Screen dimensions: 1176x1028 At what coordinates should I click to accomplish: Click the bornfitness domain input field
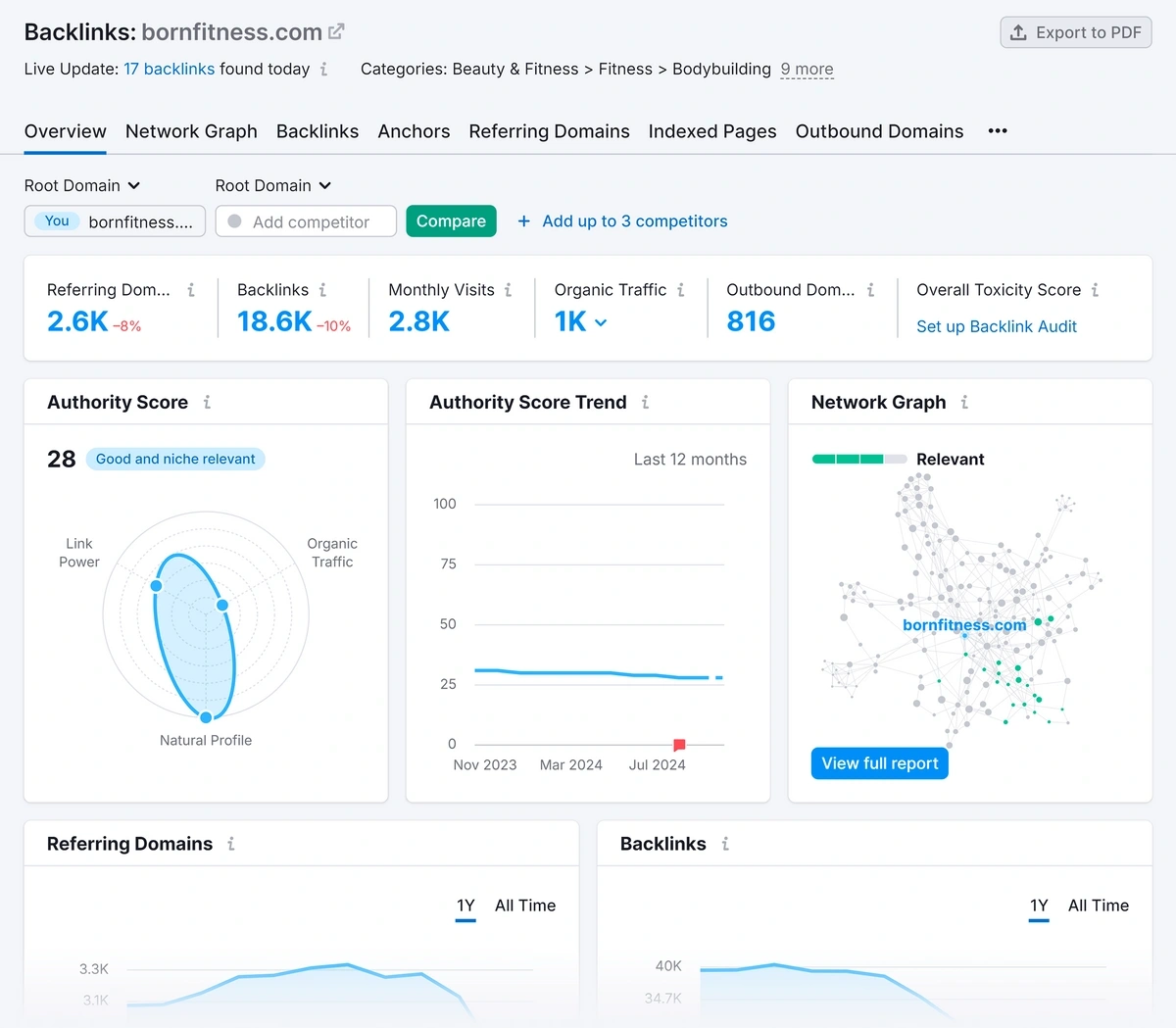(x=115, y=221)
